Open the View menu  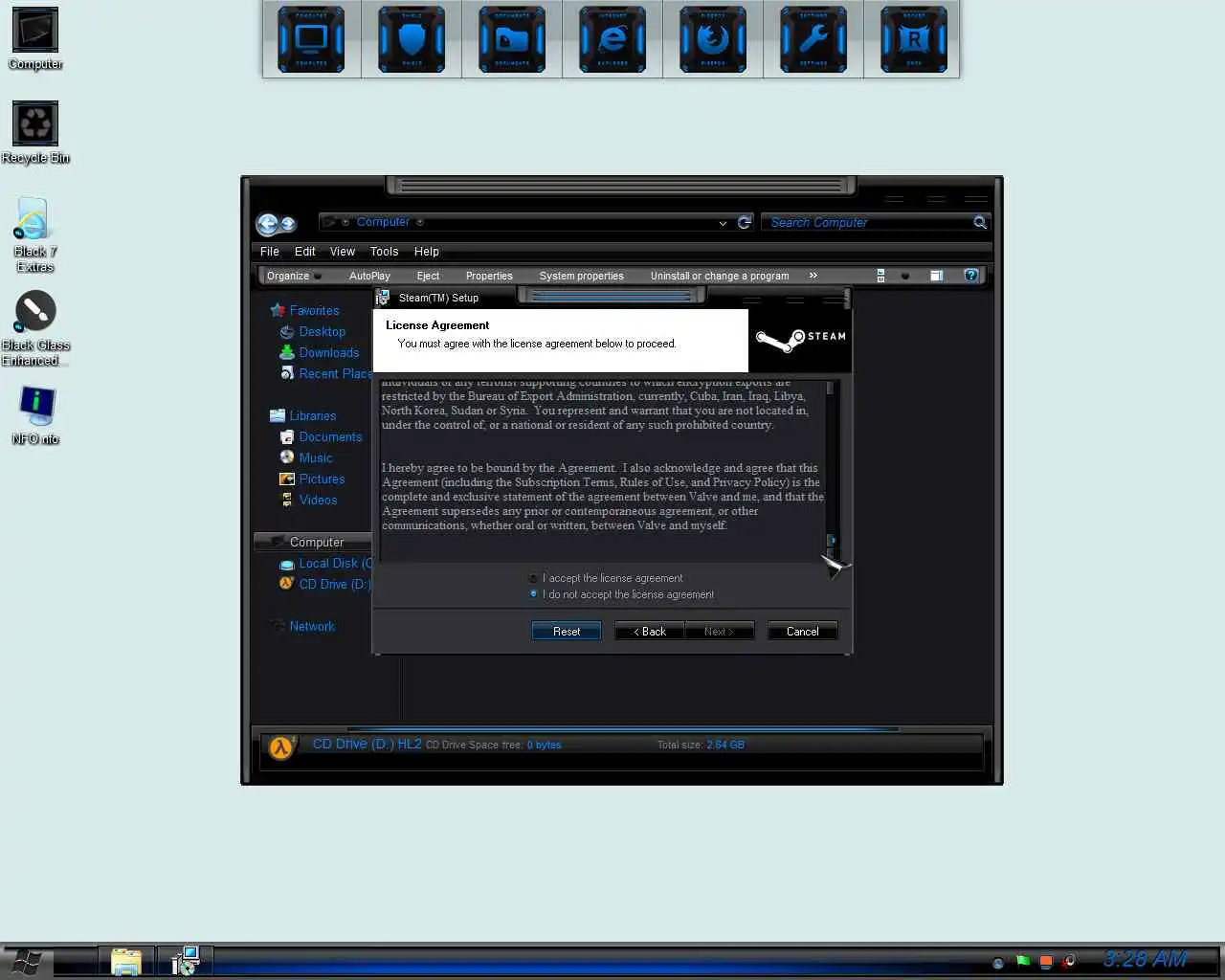tap(343, 252)
